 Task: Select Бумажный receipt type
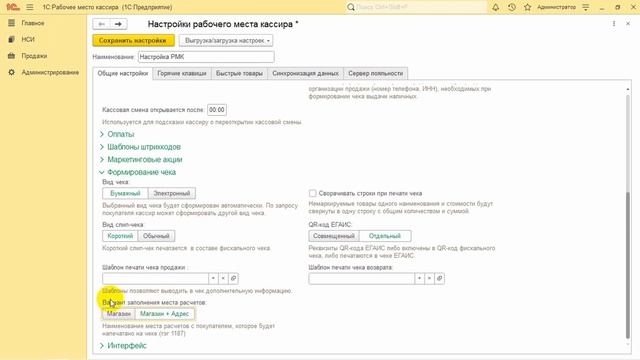tap(125, 193)
